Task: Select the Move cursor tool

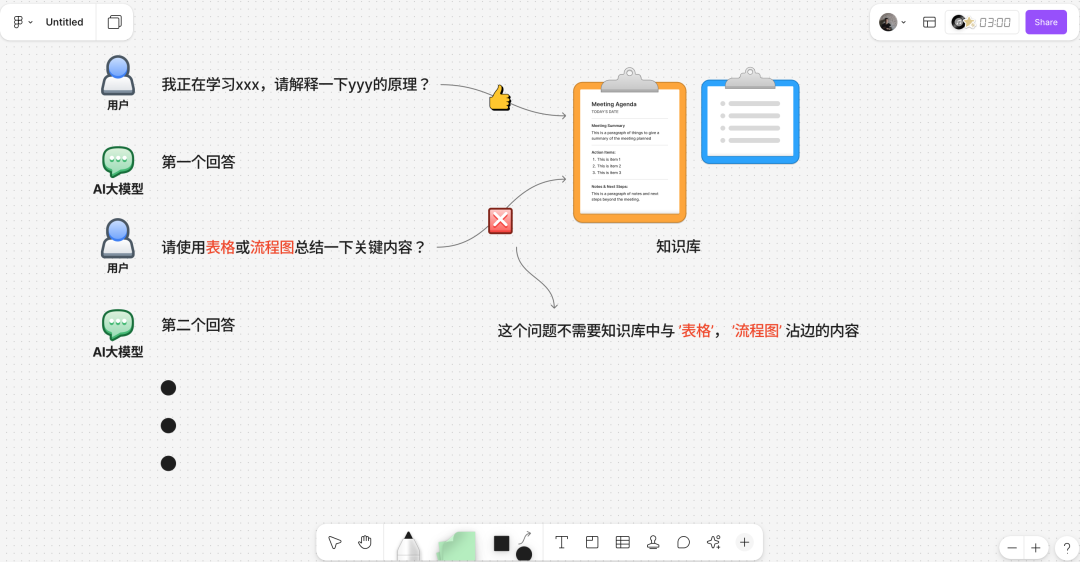Action: (x=335, y=543)
